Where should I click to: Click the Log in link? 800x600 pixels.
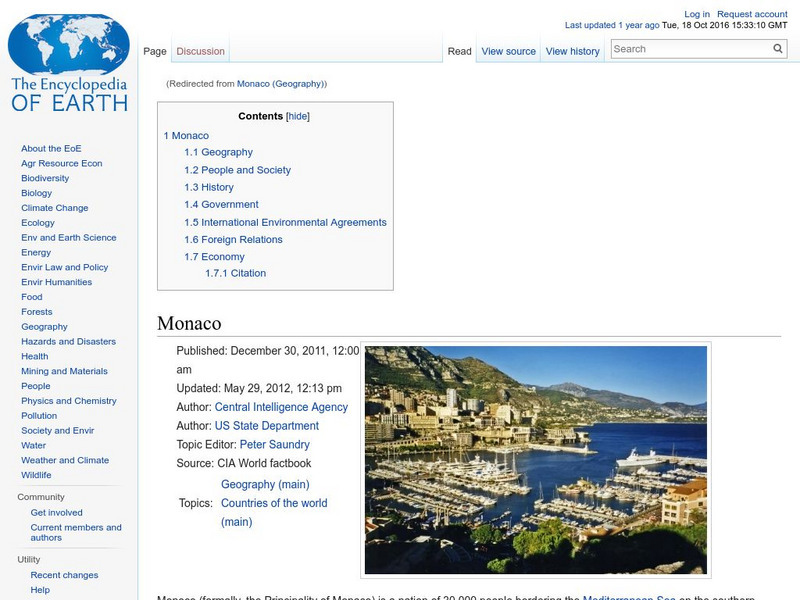pyautogui.click(x=696, y=14)
